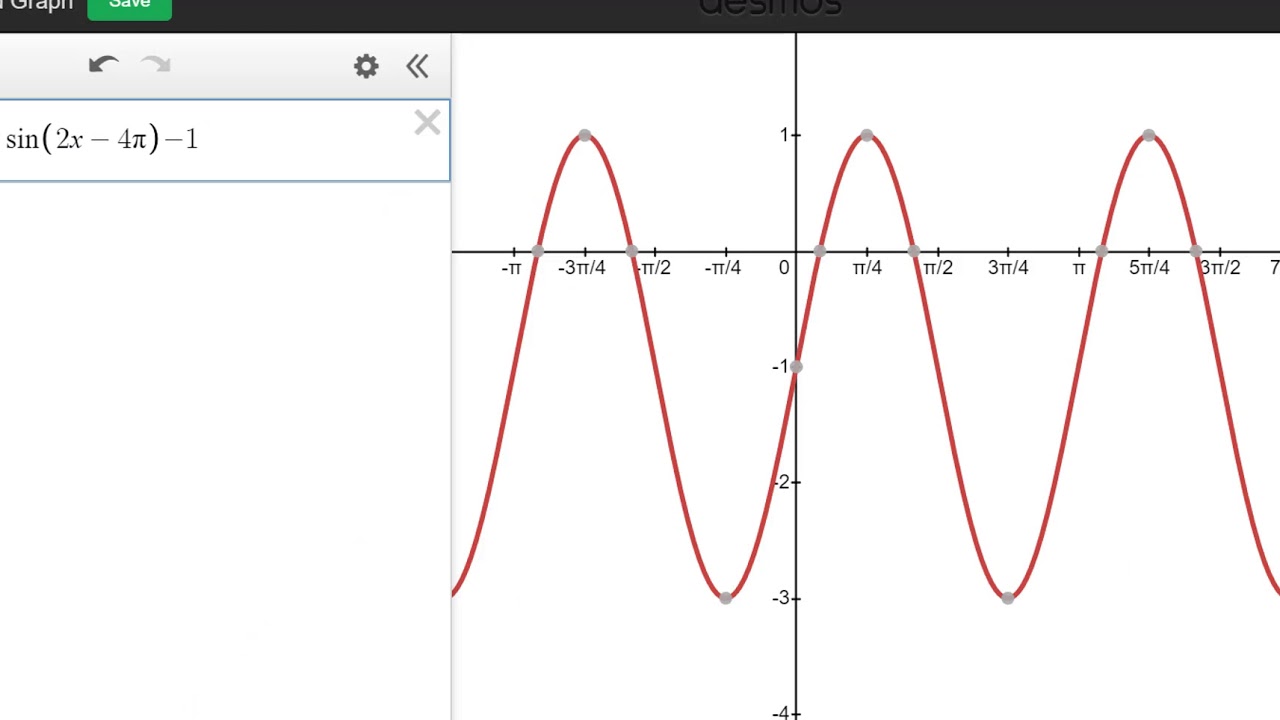
Task: Click the x-intercept point left of −π/2
Action: 632,251
